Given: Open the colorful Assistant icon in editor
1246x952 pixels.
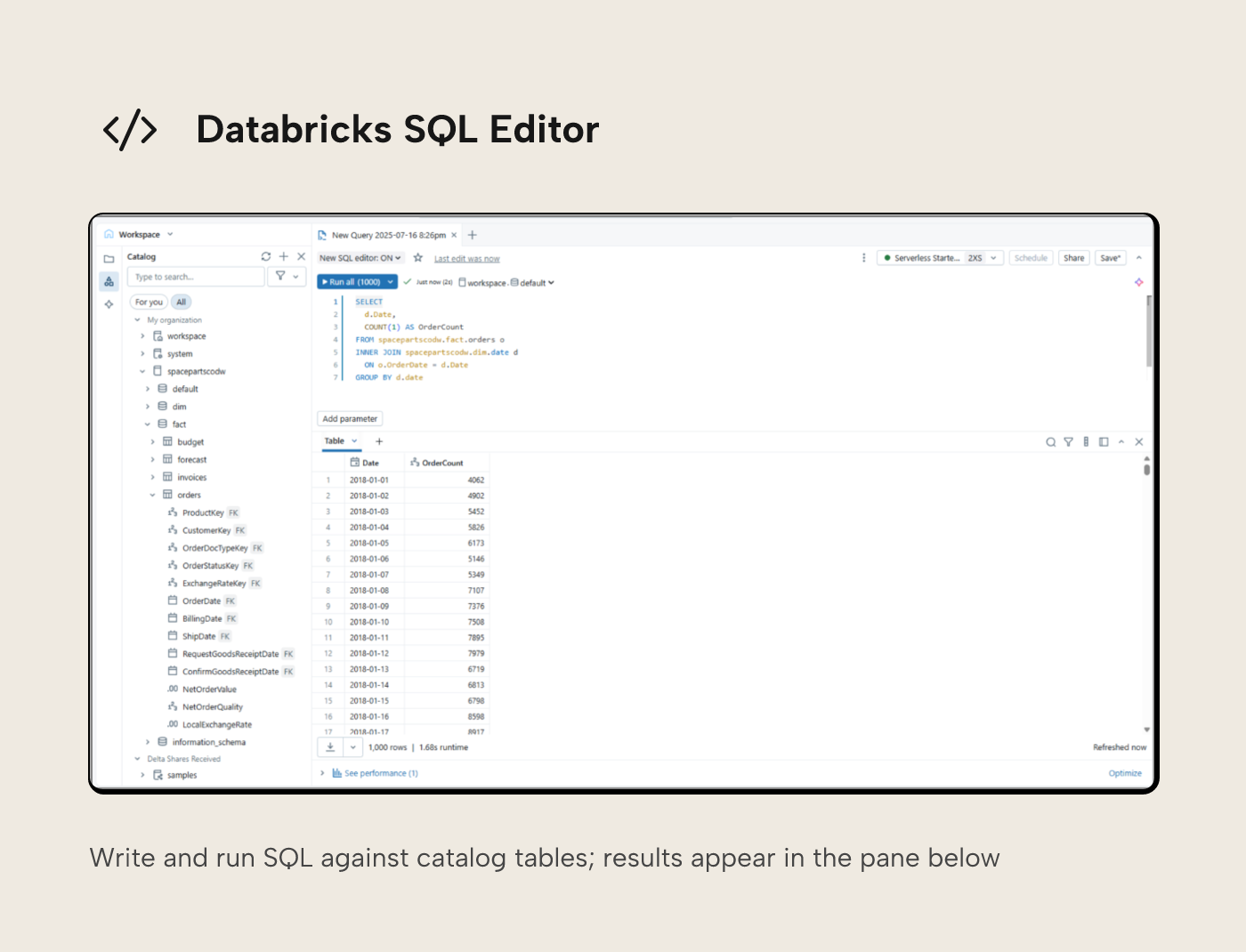Looking at the screenshot, I should [1138, 282].
